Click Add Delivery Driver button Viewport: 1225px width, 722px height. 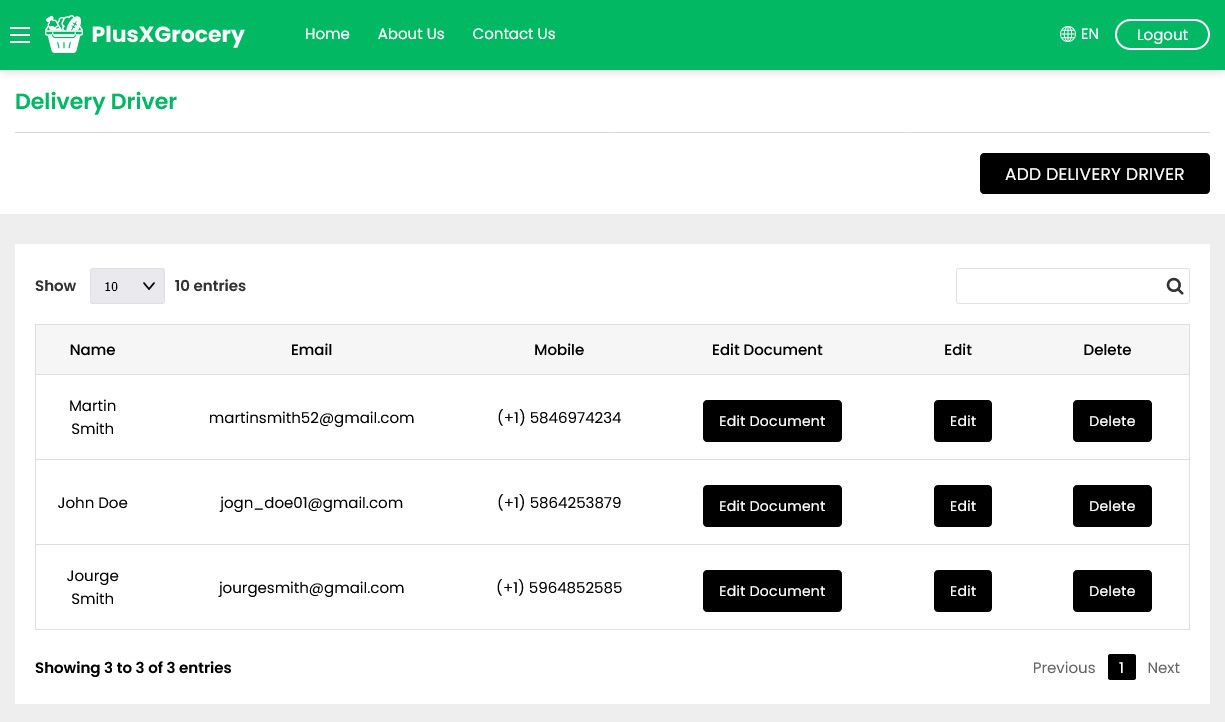1094,174
